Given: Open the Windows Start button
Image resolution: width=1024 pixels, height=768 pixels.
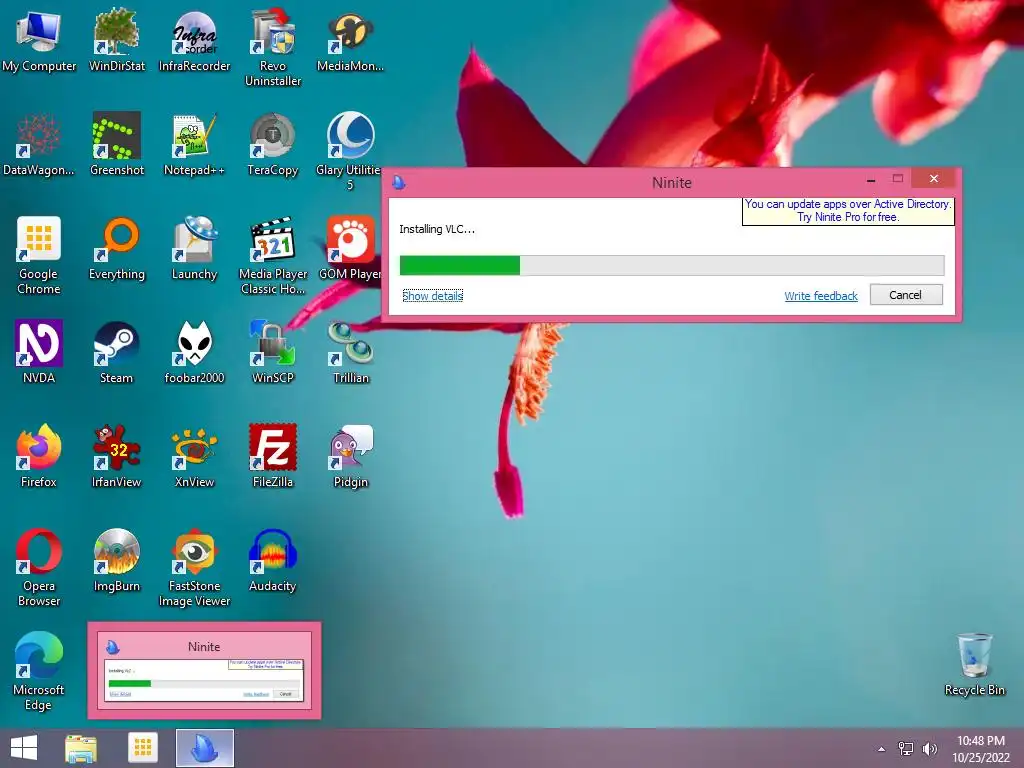Looking at the screenshot, I should 24,748.
